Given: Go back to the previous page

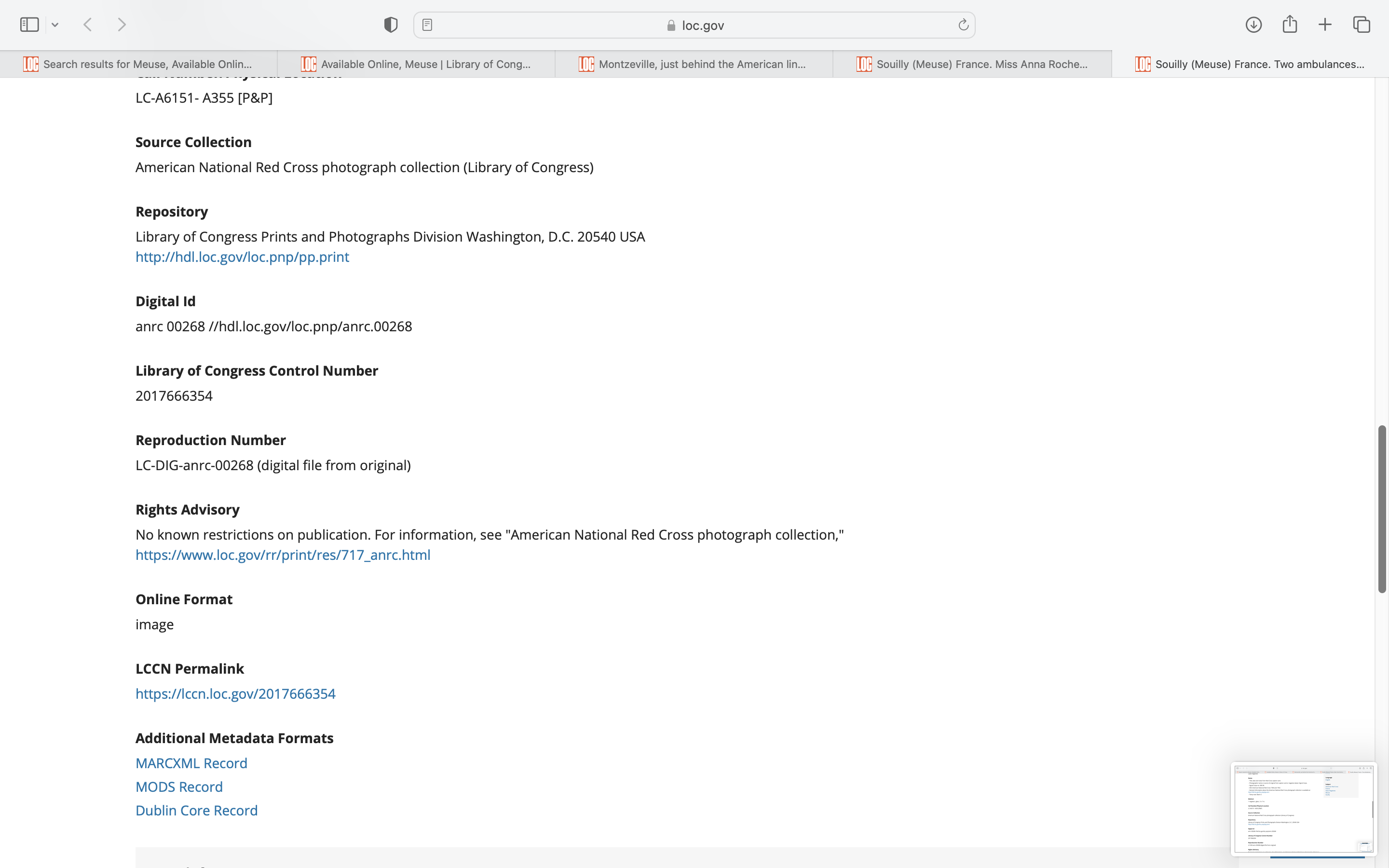Looking at the screenshot, I should tap(88, 25).
